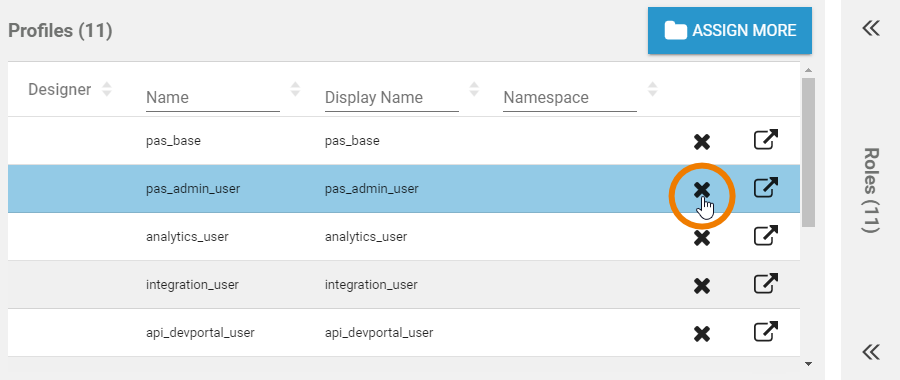Remove the pas_base profile with X icon

pos(701,142)
